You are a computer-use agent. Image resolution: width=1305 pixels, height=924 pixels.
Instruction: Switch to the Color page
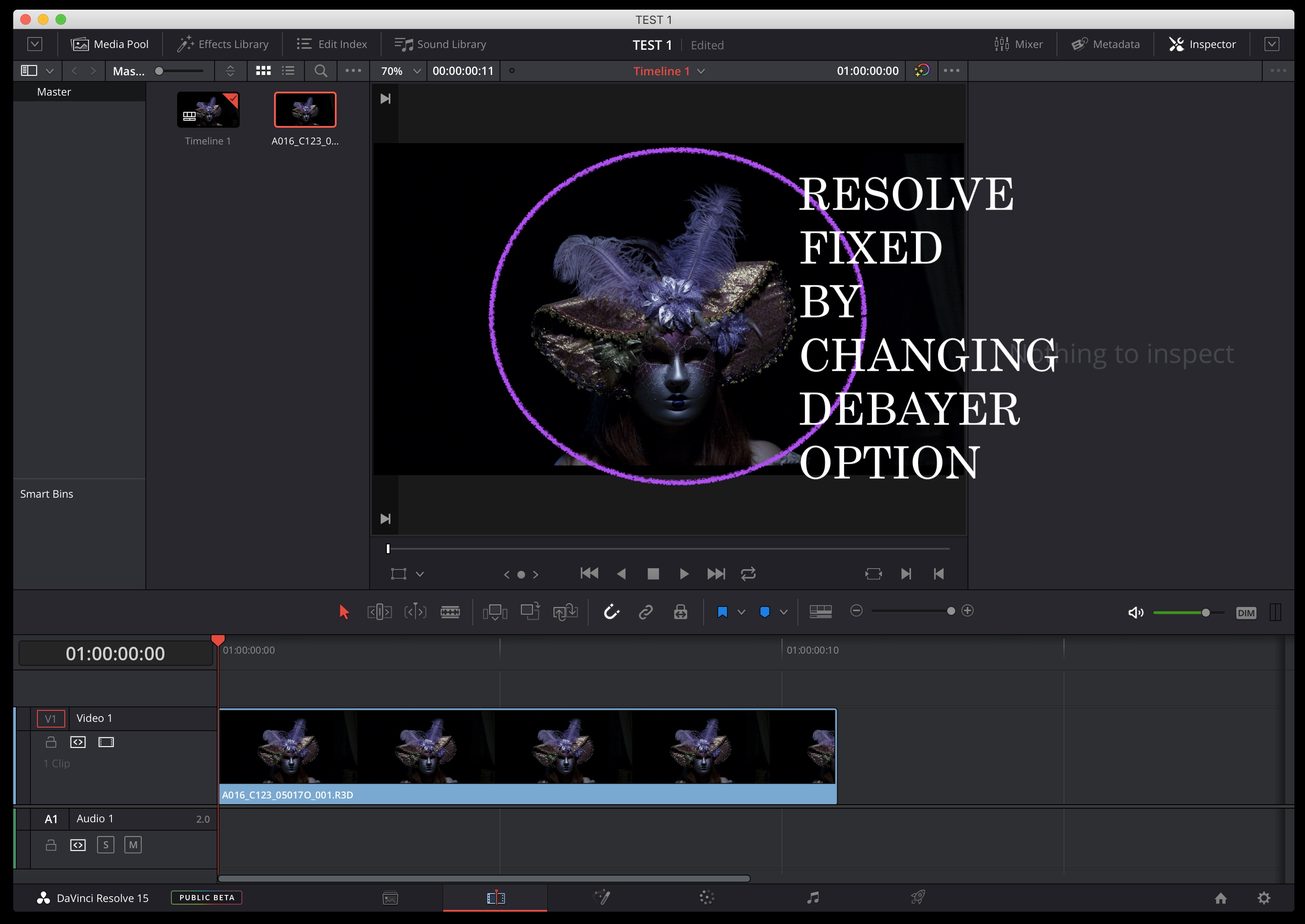tap(707, 897)
